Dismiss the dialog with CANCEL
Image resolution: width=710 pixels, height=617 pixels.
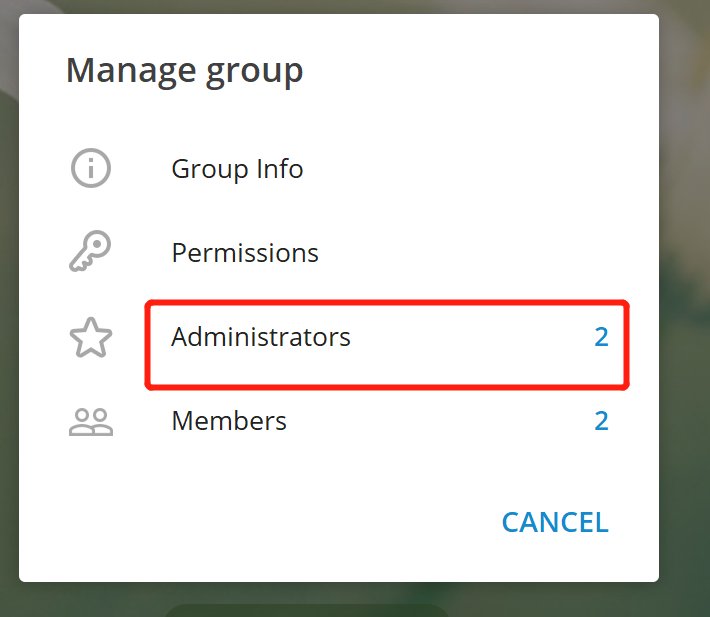coord(555,522)
